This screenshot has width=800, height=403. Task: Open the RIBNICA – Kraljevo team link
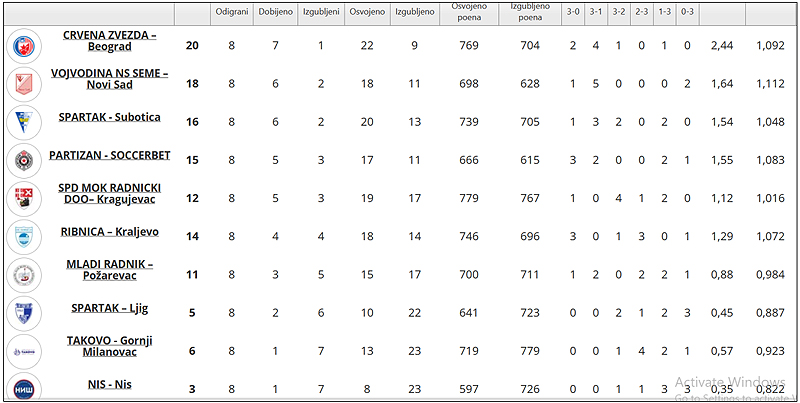pos(109,231)
